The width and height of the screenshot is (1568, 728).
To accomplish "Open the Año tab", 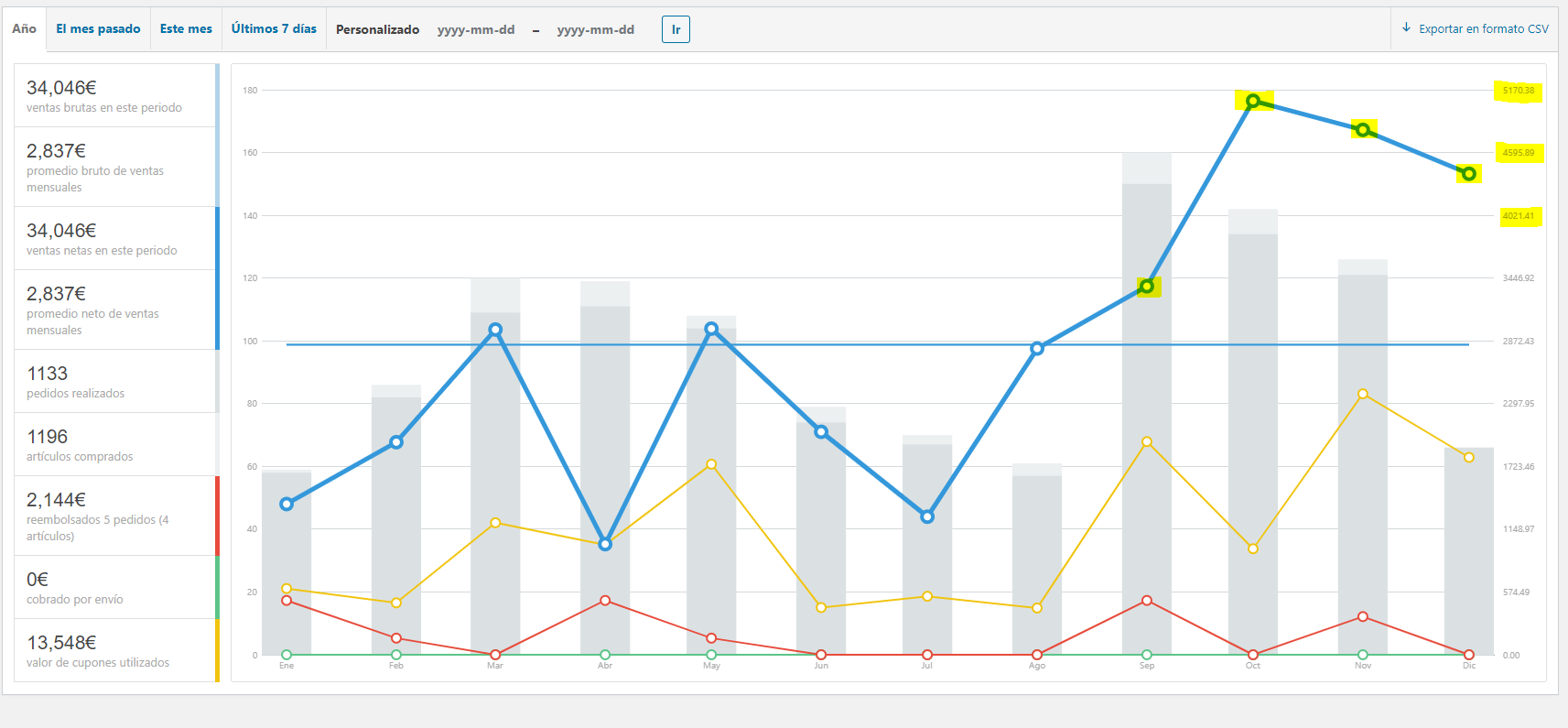I will (x=25, y=29).
